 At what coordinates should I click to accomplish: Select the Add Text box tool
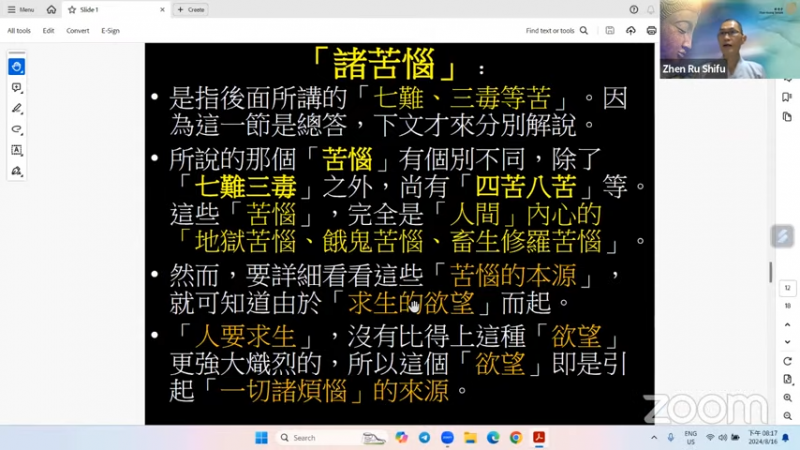click(17, 150)
